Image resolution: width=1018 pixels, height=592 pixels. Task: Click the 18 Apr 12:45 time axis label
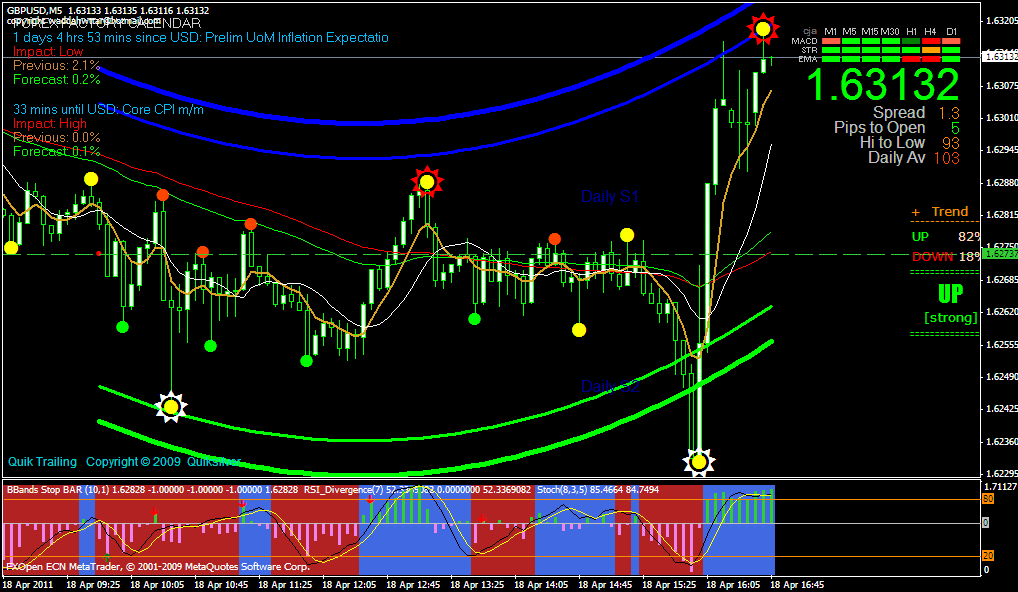(414, 585)
